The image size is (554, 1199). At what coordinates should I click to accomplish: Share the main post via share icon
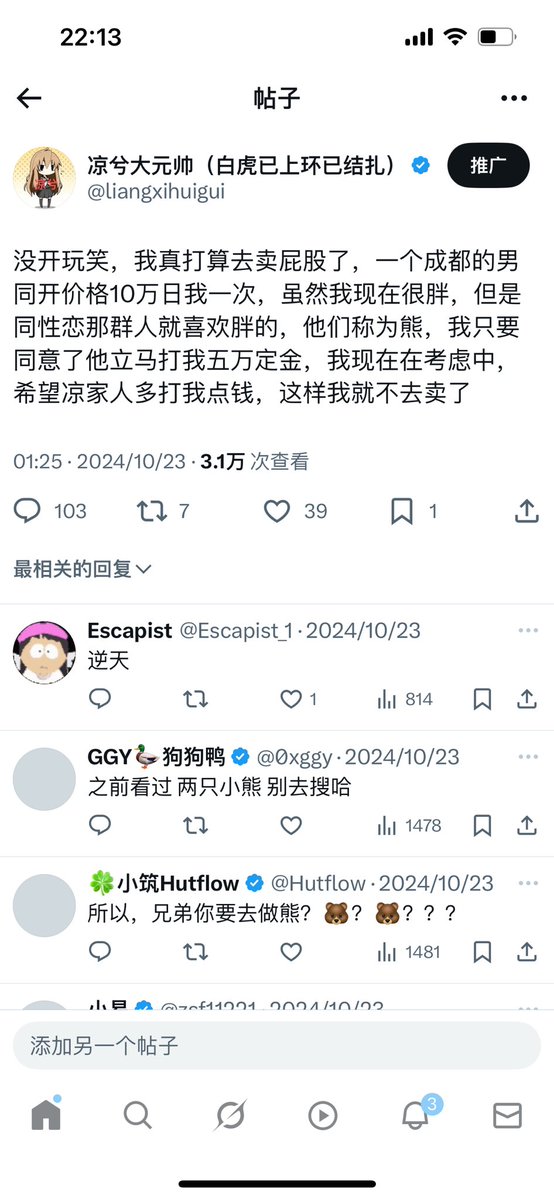pyautogui.click(x=526, y=511)
